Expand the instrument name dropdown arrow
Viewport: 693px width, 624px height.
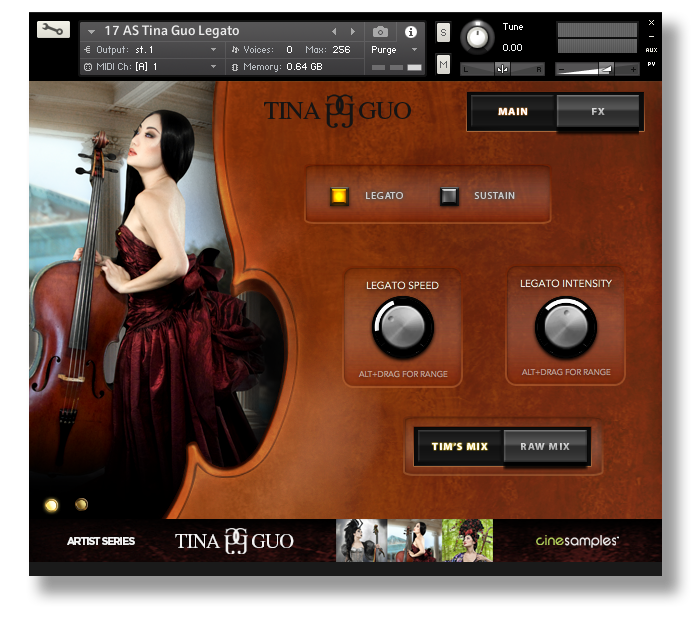91,32
